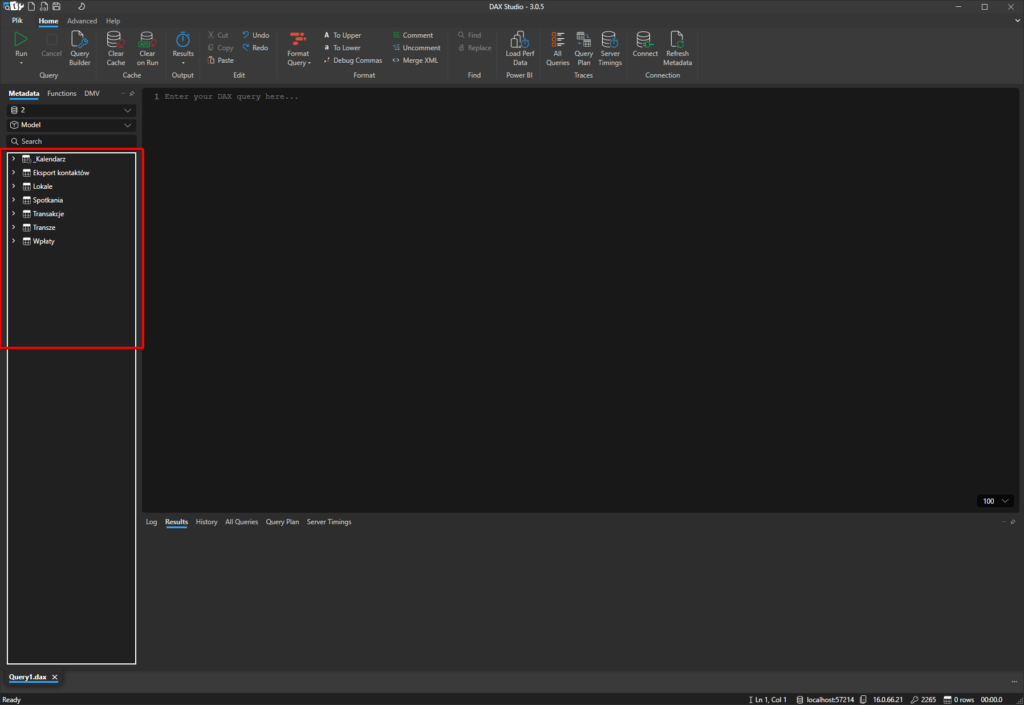Click the New document icon in title bar
The width and height of the screenshot is (1024, 705).
pos(31,7)
